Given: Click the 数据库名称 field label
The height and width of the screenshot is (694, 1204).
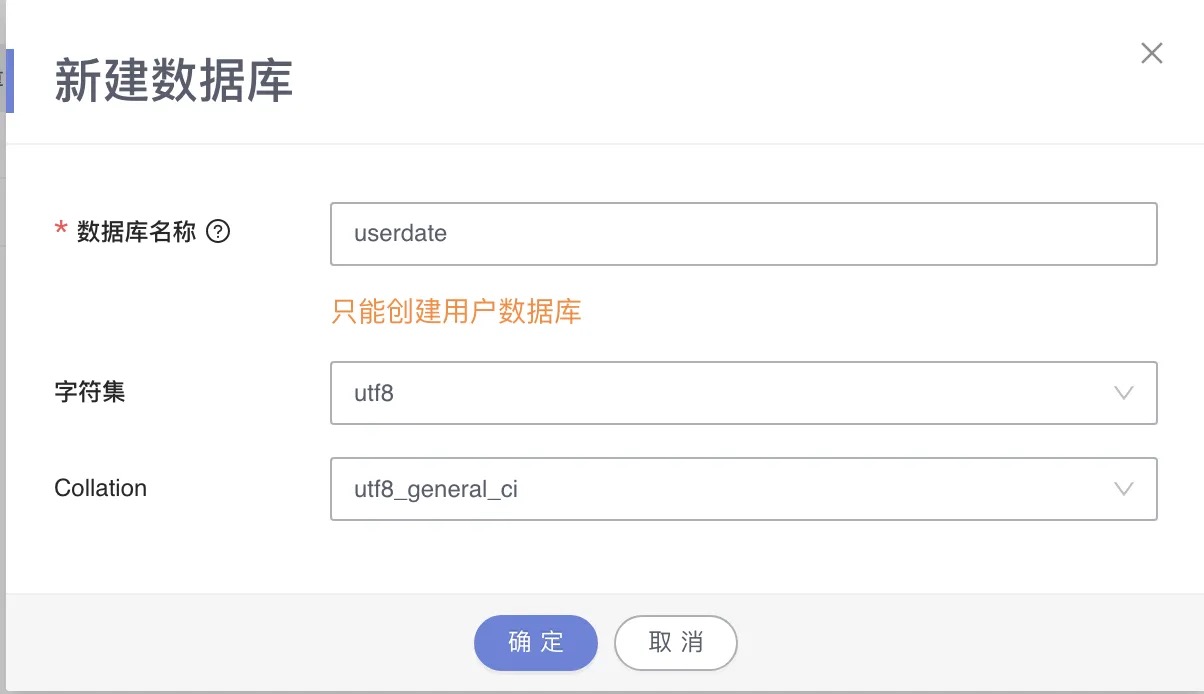Looking at the screenshot, I should [x=136, y=232].
